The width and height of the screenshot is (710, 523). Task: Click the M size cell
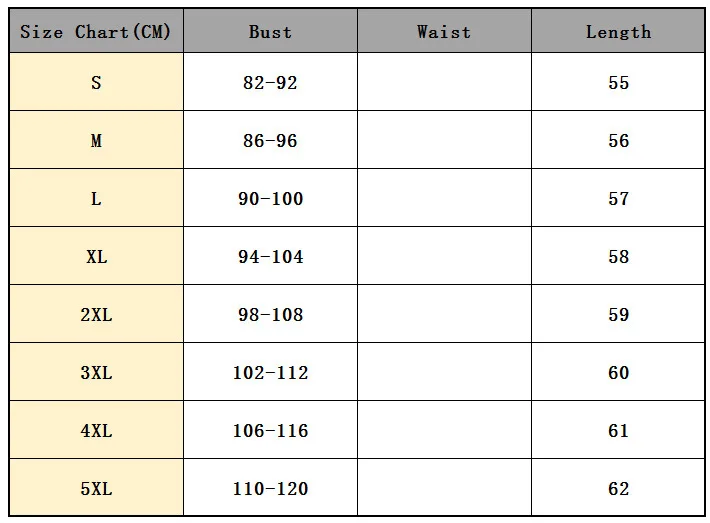coord(96,141)
